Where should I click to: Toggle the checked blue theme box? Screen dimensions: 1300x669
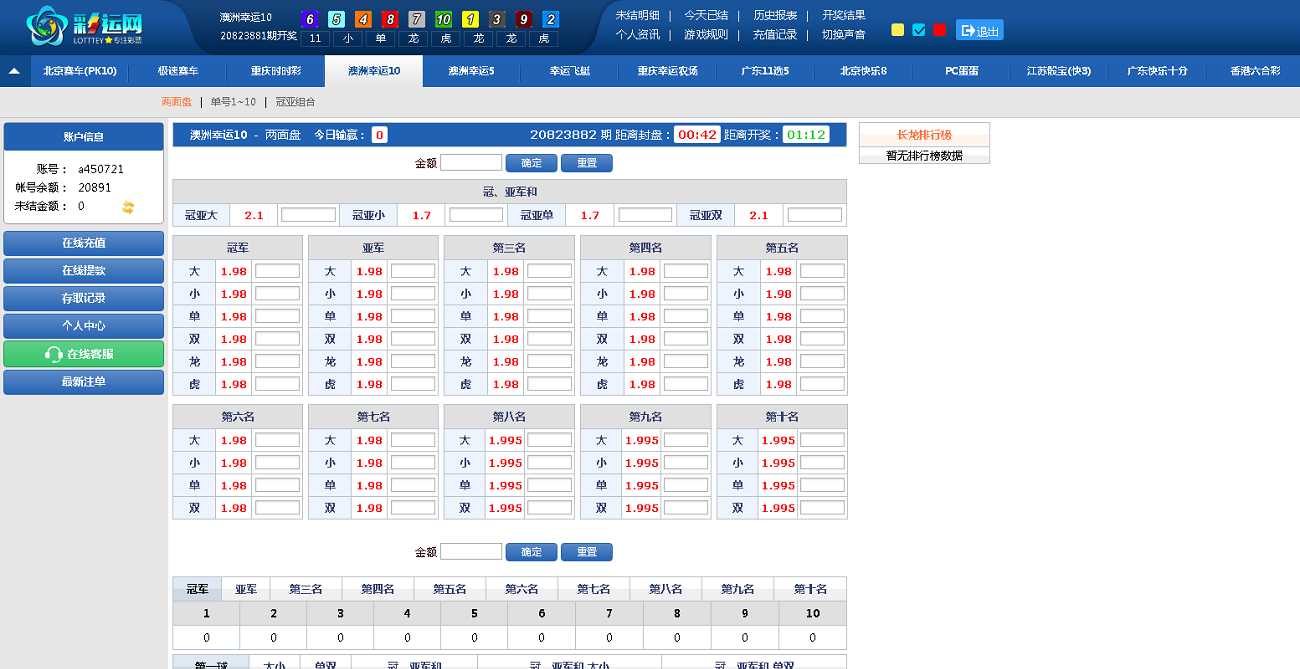click(918, 30)
